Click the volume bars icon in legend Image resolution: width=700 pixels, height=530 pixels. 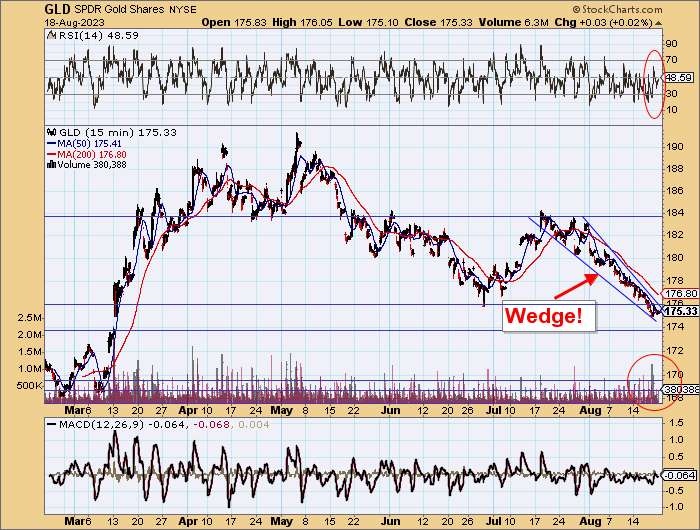(52, 165)
